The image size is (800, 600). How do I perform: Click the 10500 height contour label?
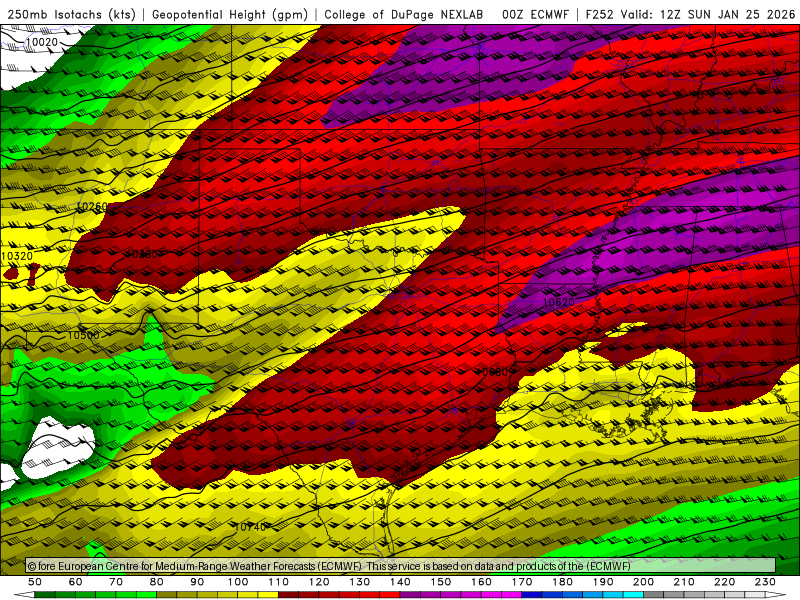tap(83, 335)
